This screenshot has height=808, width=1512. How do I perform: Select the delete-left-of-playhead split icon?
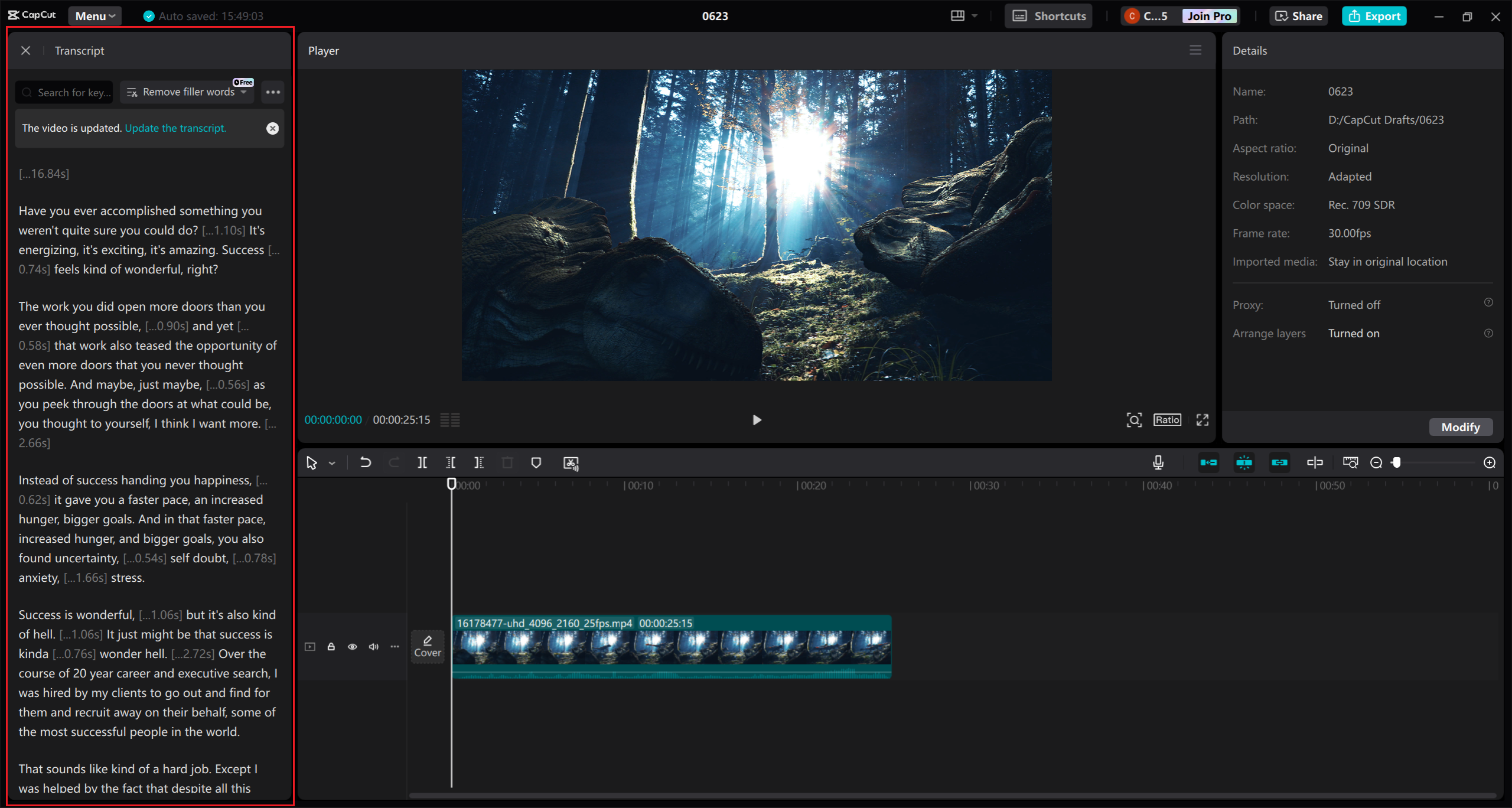[451, 463]
